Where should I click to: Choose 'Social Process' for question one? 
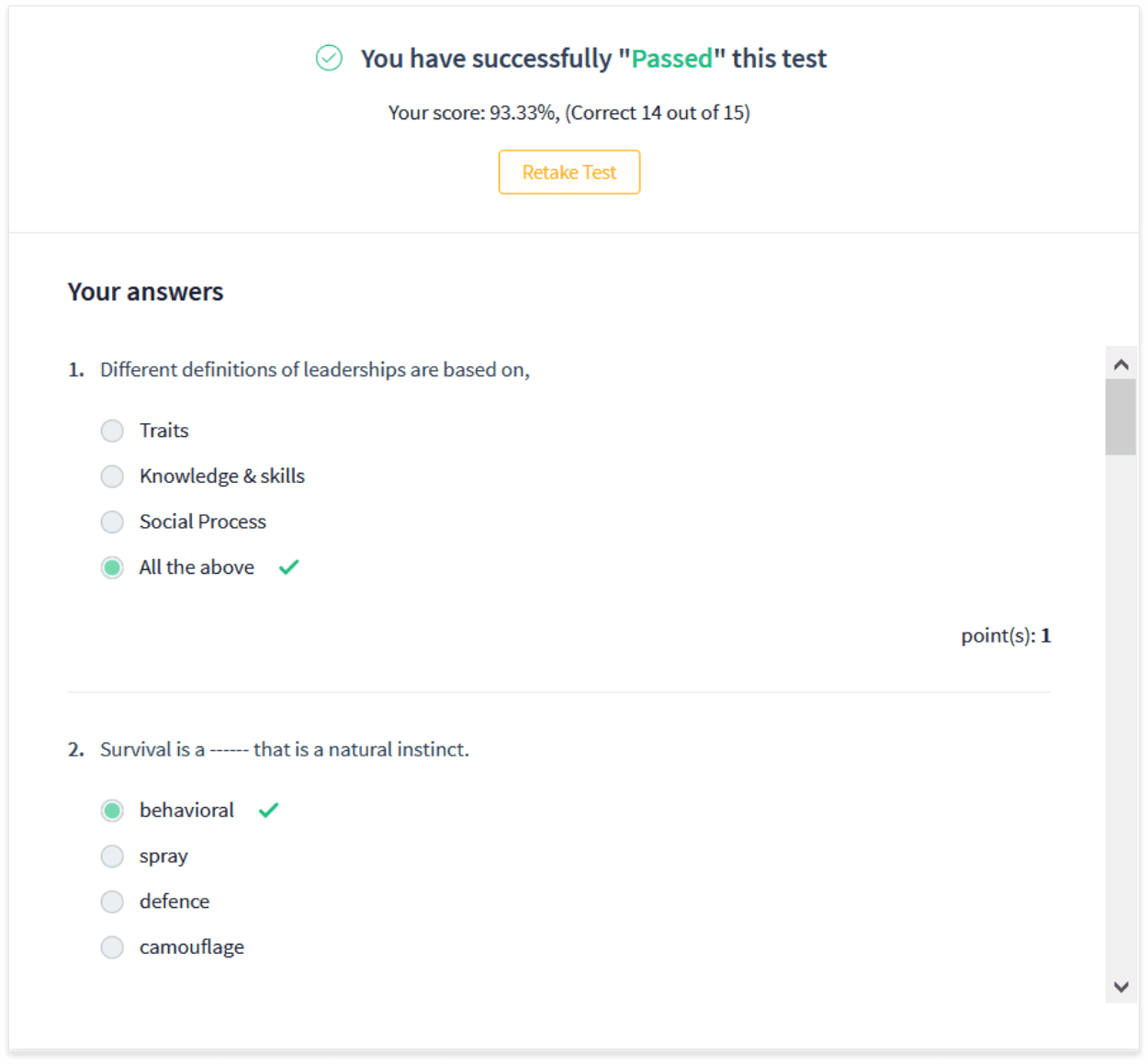pyautogui.click(x=112, y=521)
